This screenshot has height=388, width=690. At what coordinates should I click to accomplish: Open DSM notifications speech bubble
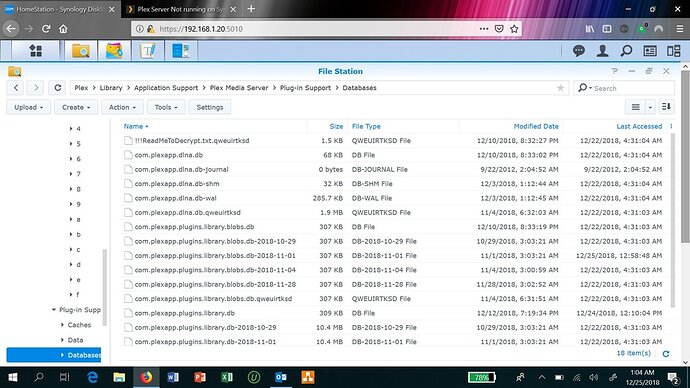click(579, 51)
